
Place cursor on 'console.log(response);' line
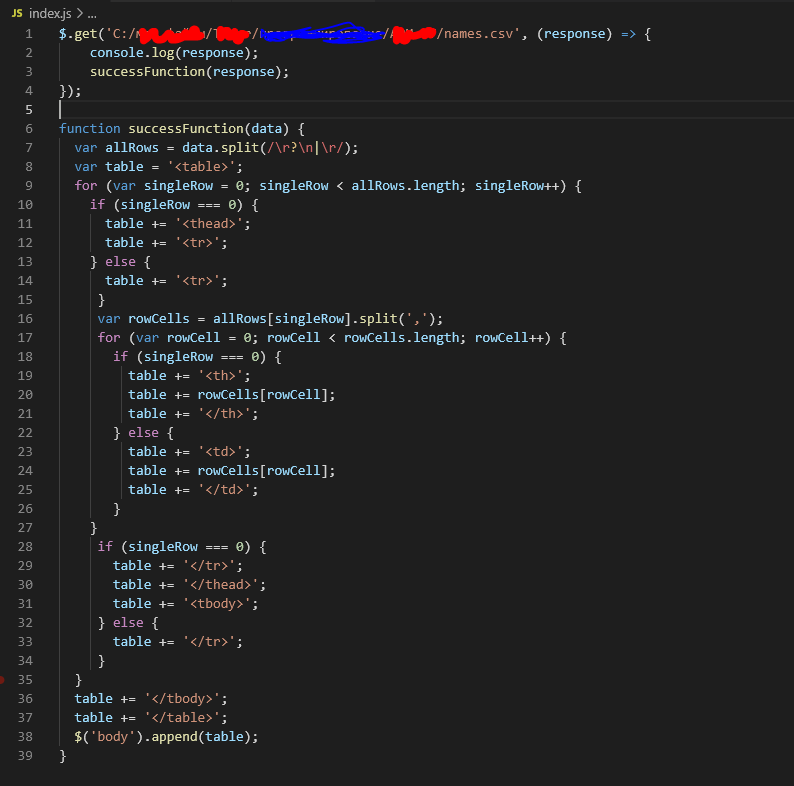point(174,53)
